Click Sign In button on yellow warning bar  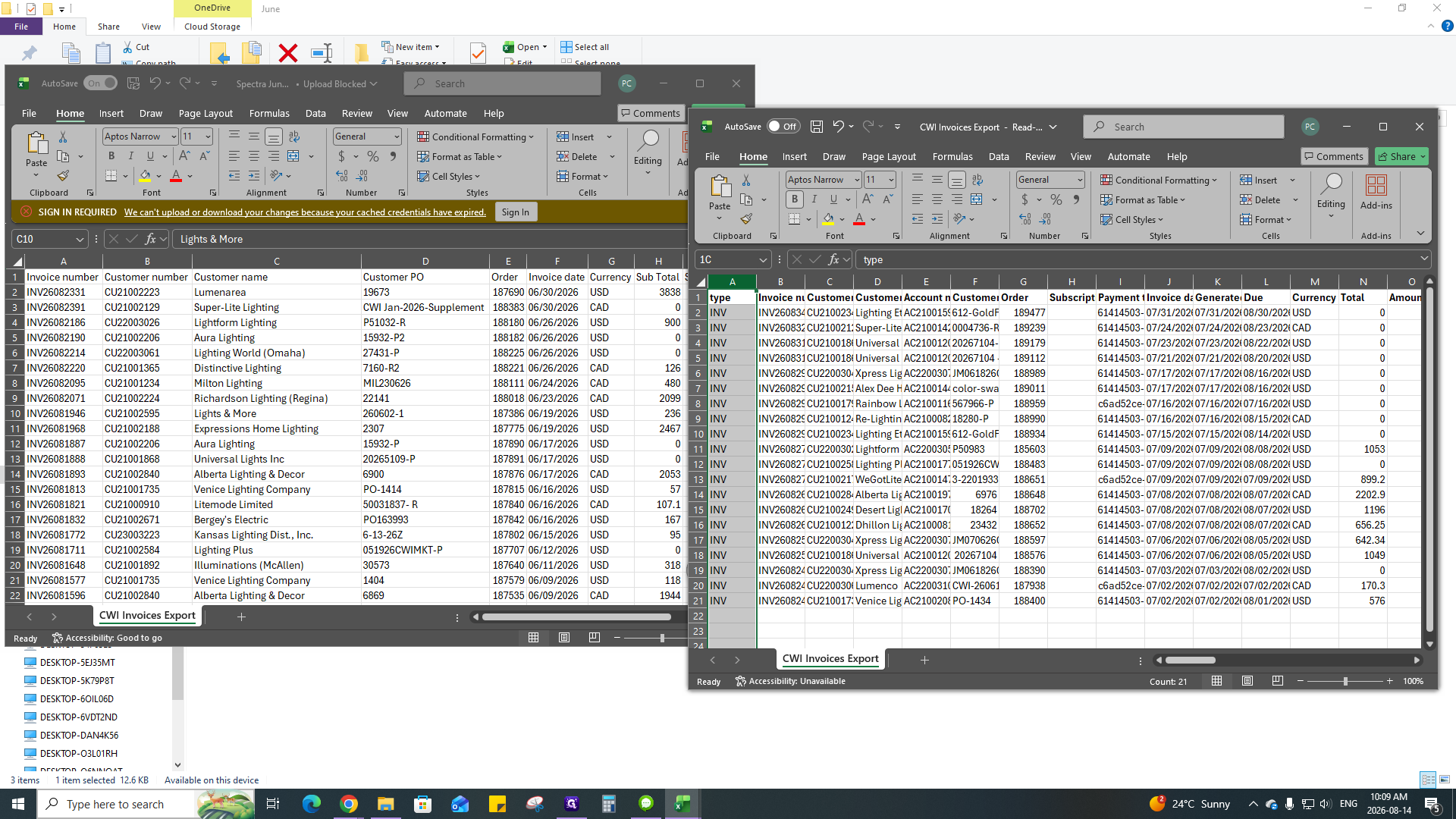click(x=516, y=212)
